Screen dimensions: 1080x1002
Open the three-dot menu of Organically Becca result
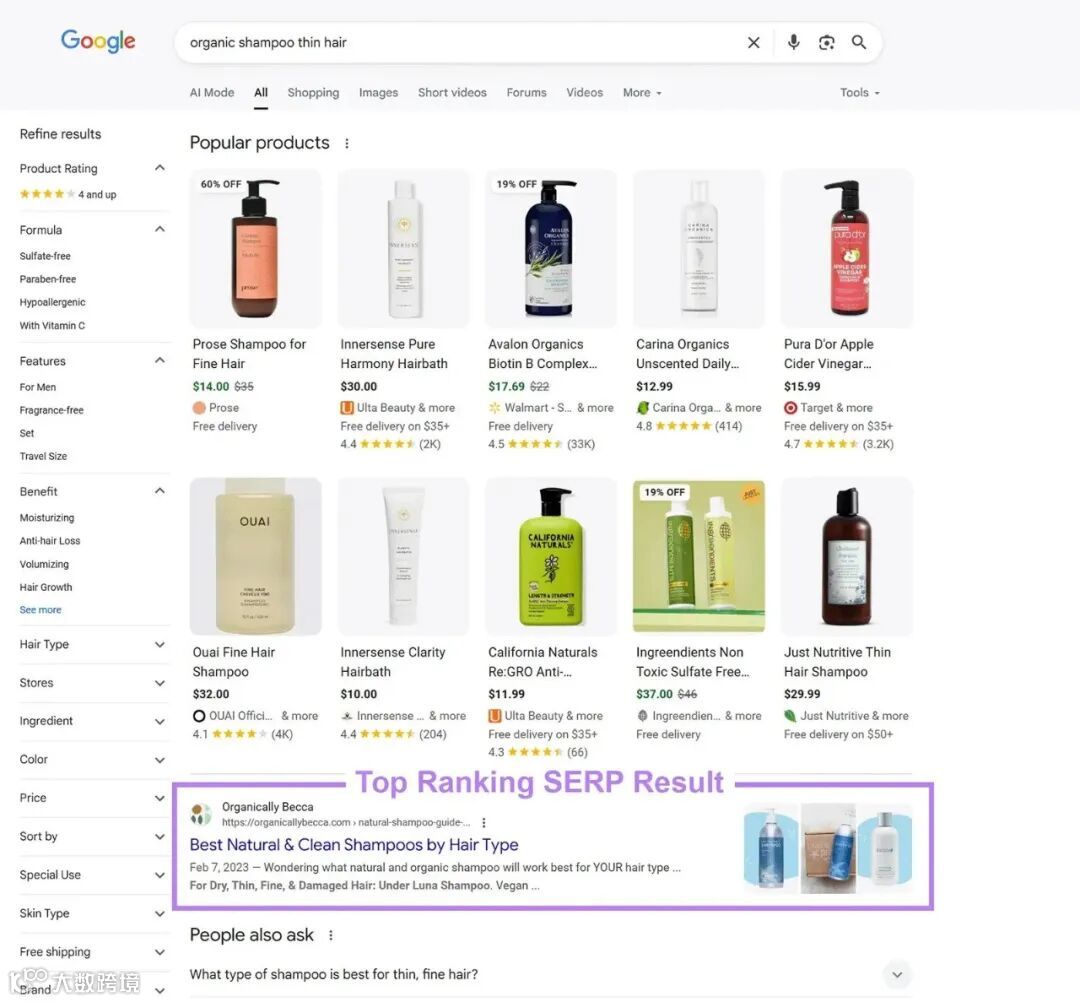(x=484, y=823)
